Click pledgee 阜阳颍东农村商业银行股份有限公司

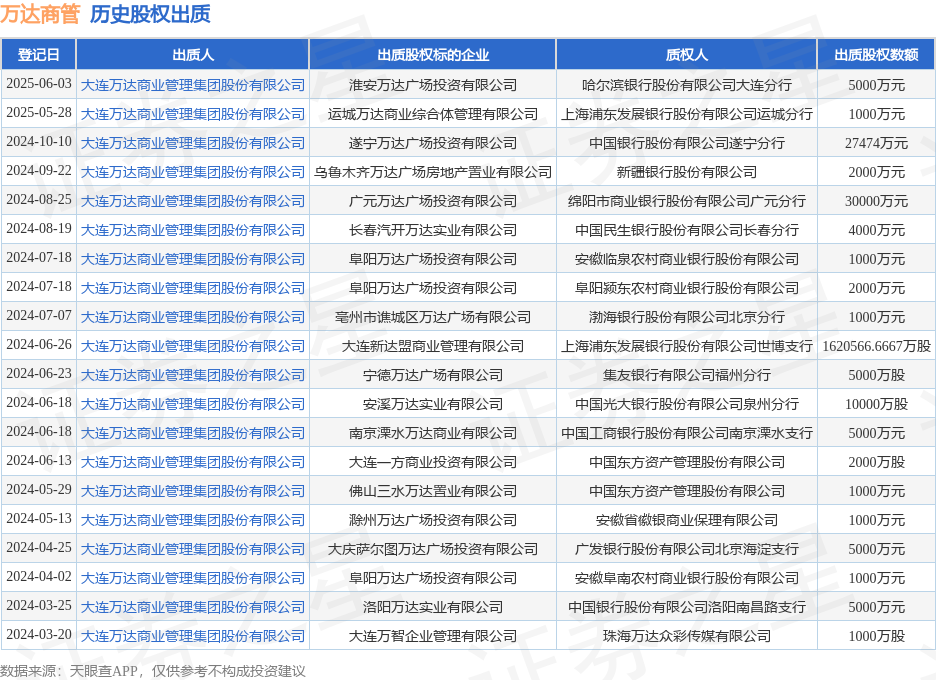(686, 288)
